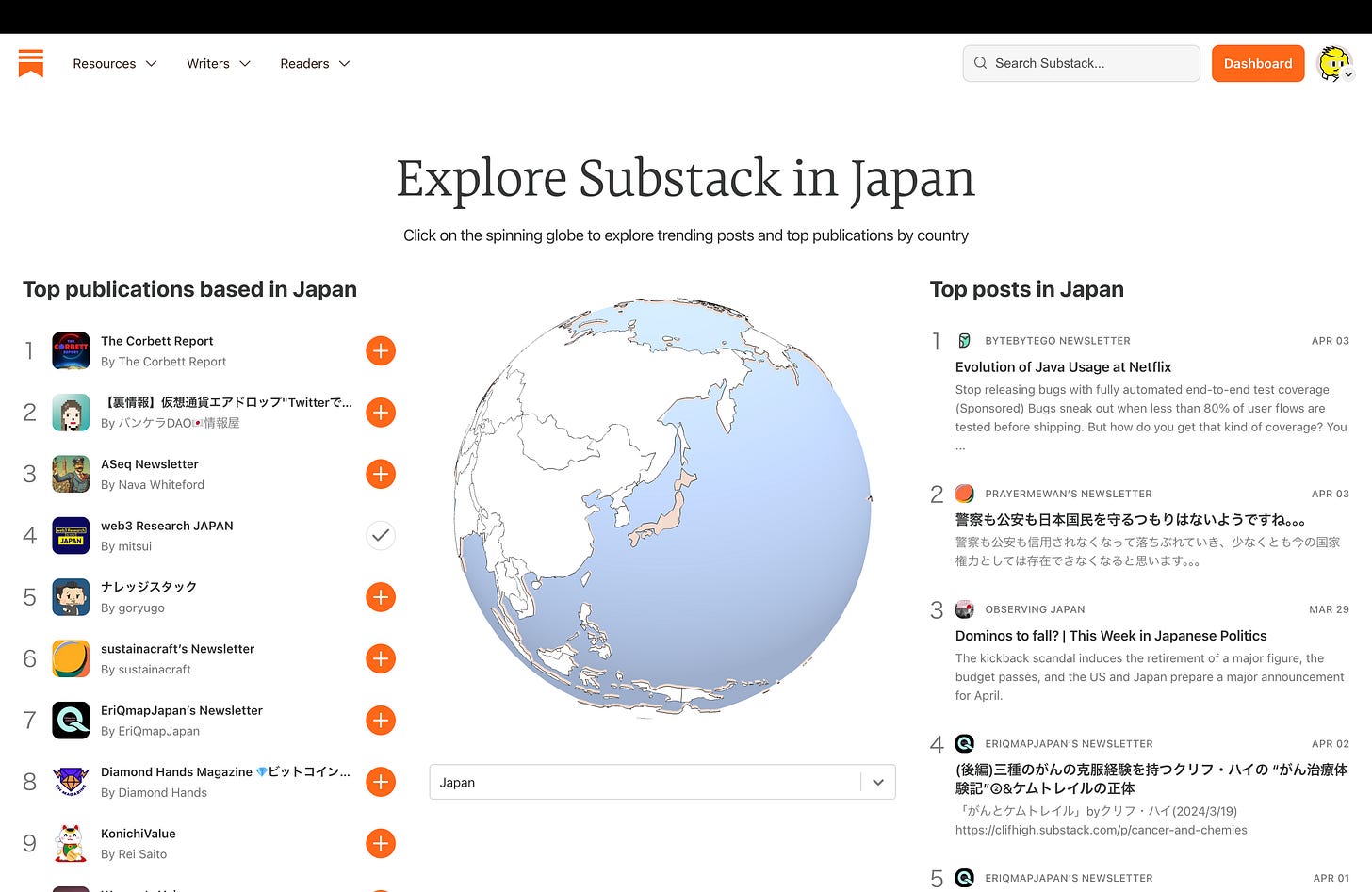The height and width of the screenshot is (892, 1372).
Task: Click author text By Rei Saito
Action: [134, 854]
